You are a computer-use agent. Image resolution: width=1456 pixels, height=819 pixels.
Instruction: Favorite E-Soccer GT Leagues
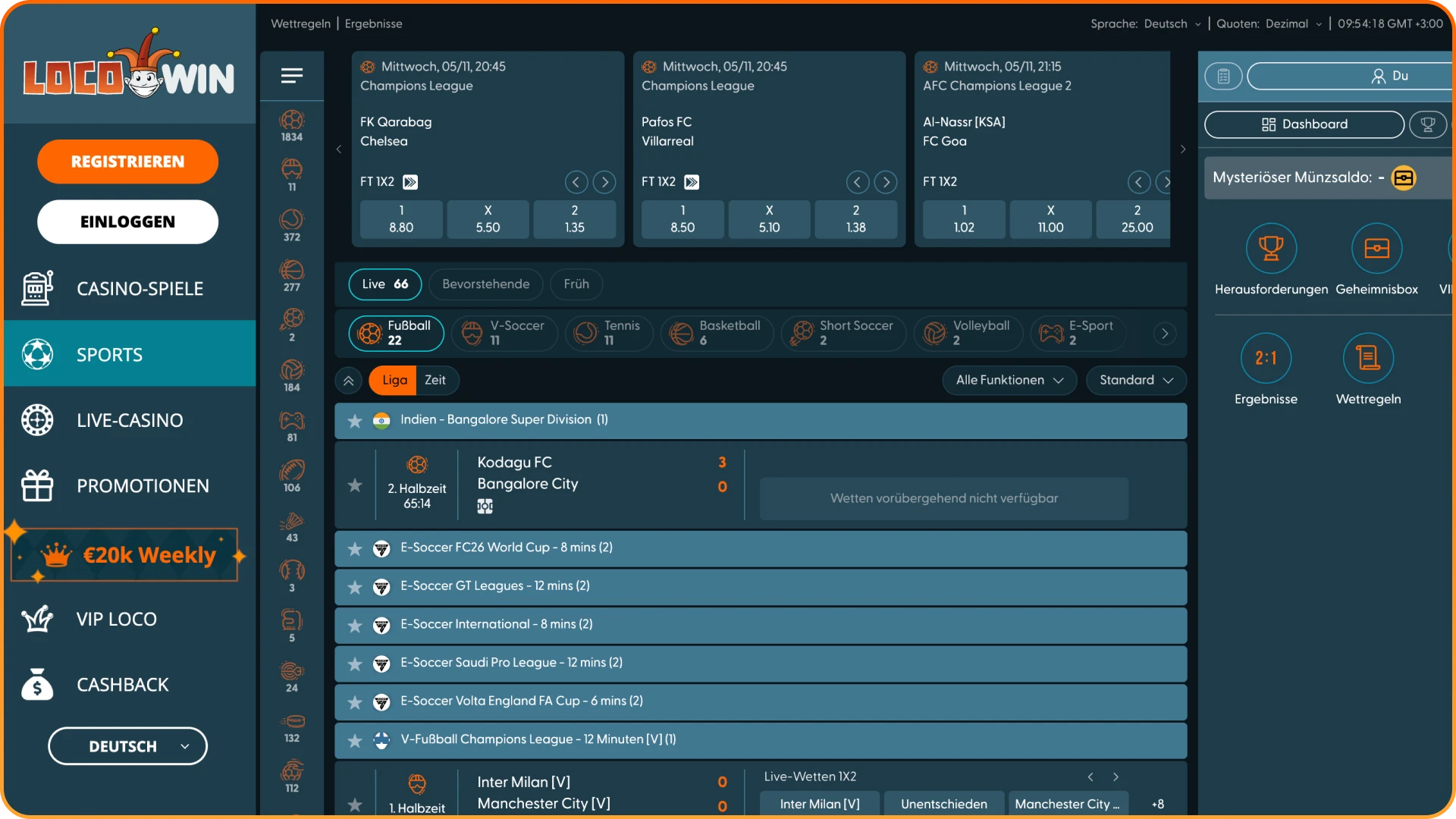354,588
